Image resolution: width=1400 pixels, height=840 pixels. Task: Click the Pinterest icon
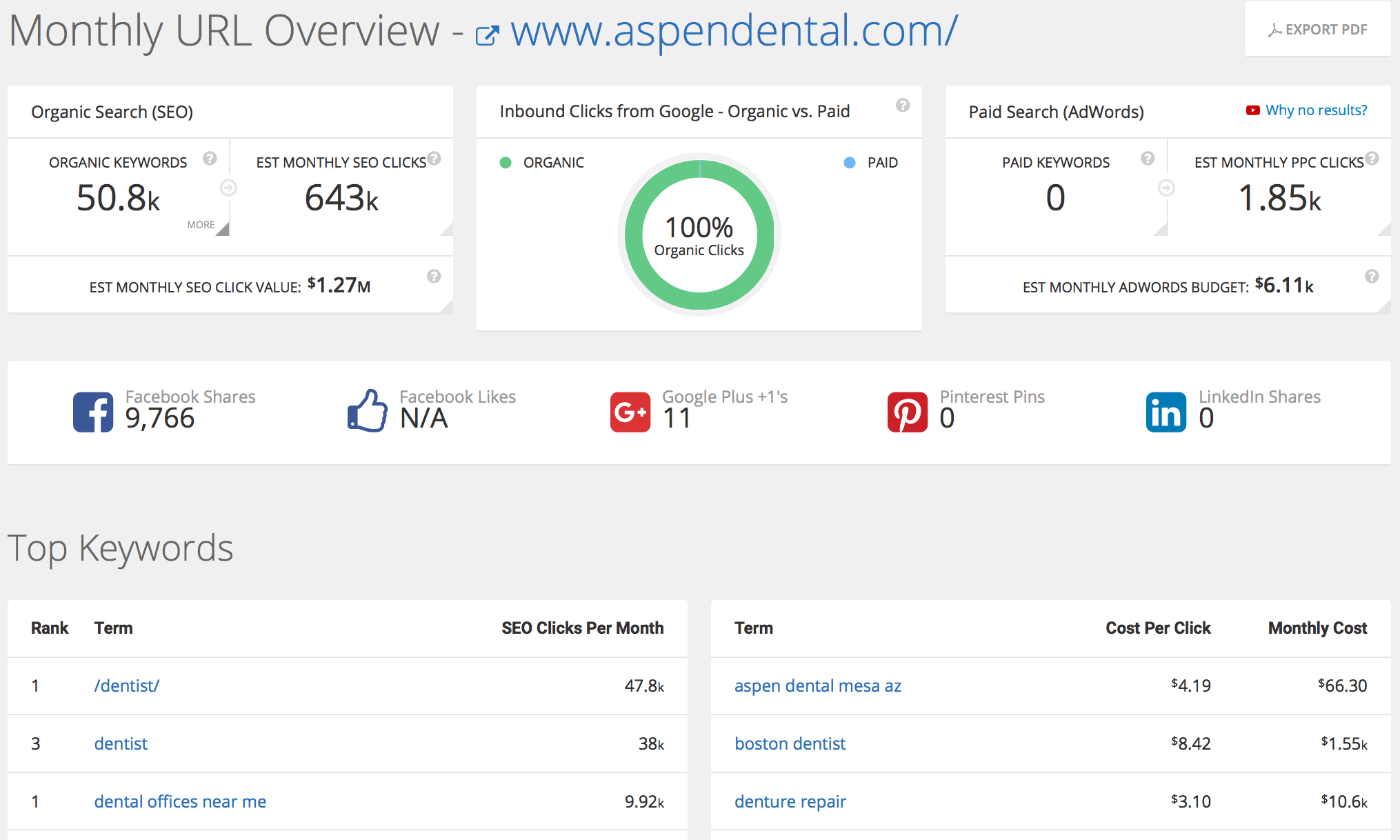tap(907, 412)
